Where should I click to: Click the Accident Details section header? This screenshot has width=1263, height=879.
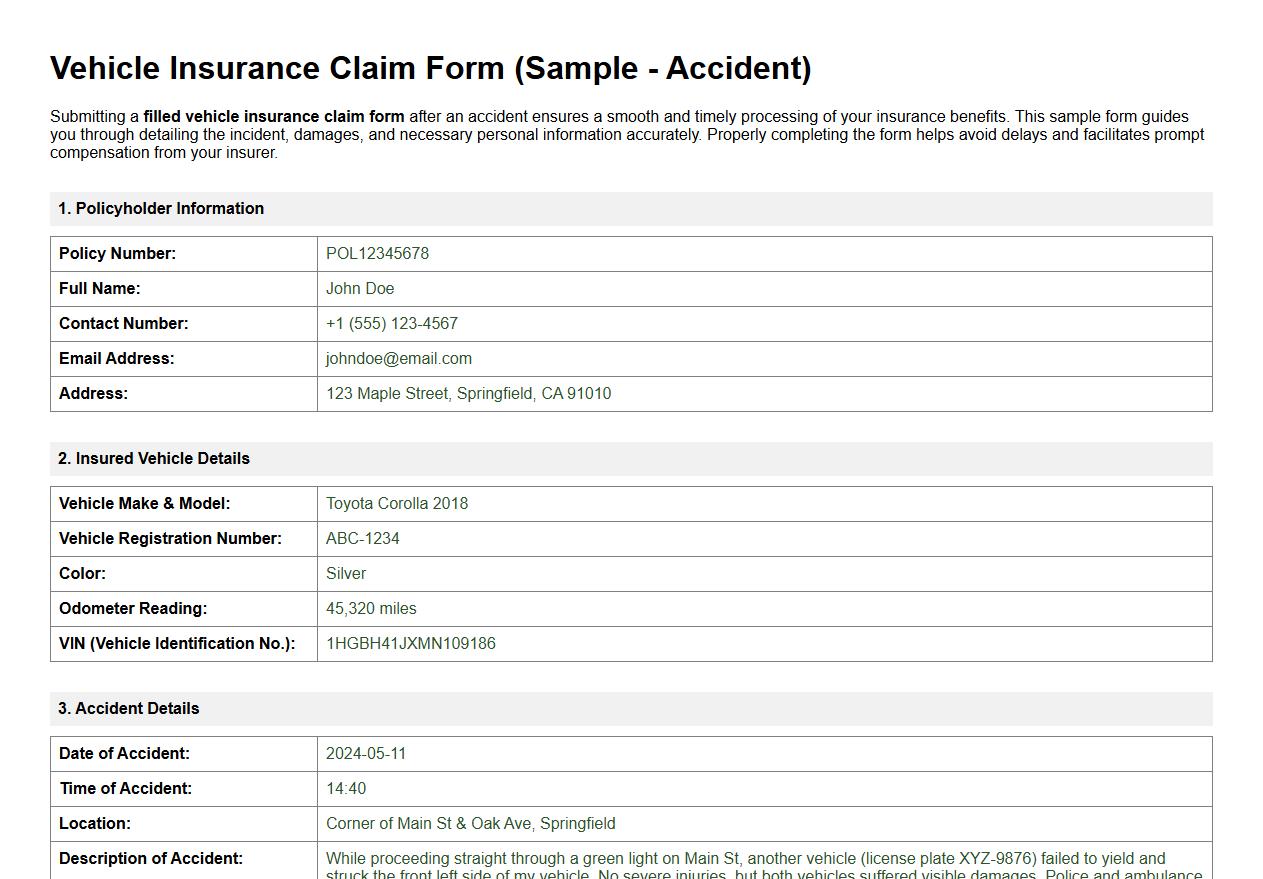tap(128, 708)
